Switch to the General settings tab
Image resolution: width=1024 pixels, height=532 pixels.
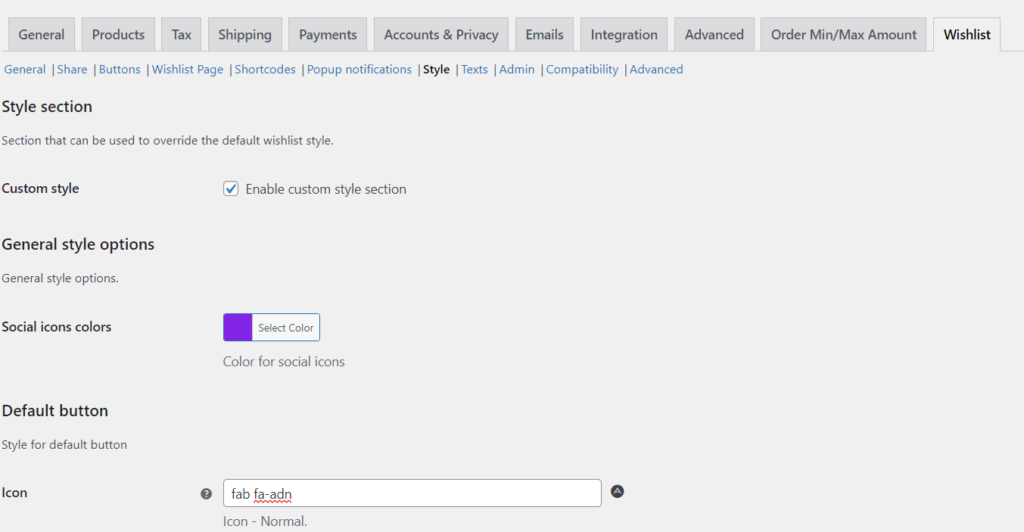click(x=41, y=34)
